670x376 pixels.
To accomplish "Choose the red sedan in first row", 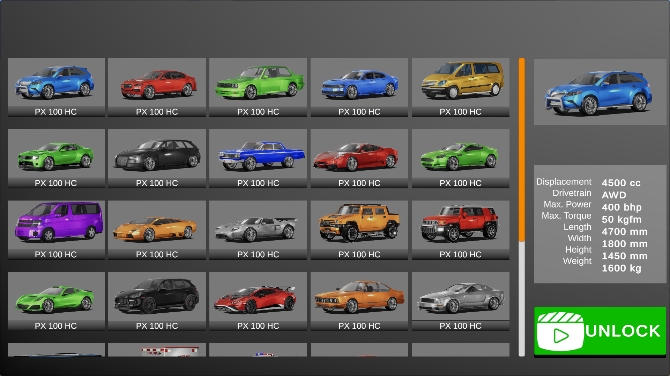I will pos(157,87).
